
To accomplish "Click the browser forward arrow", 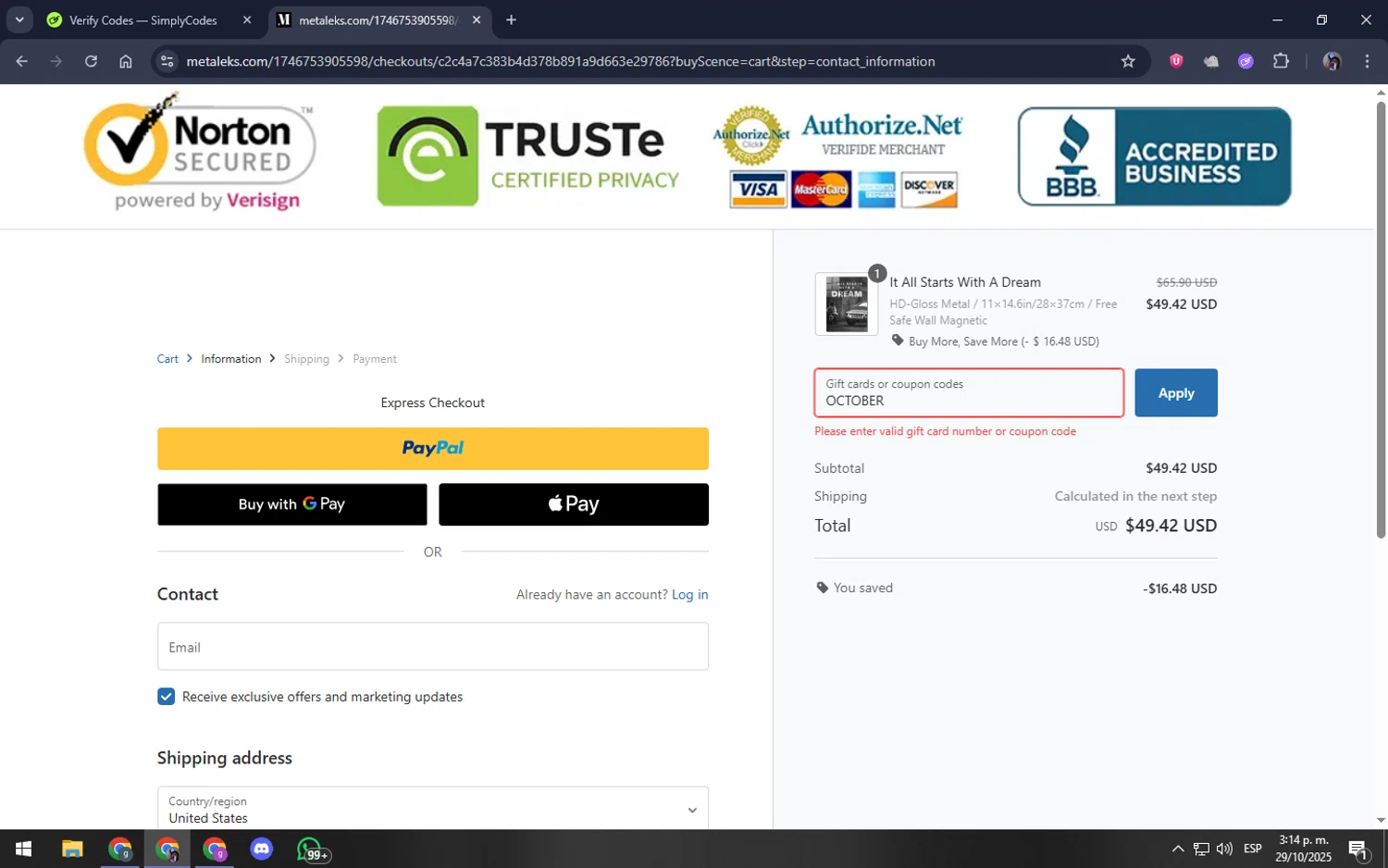I will (56, 61).
